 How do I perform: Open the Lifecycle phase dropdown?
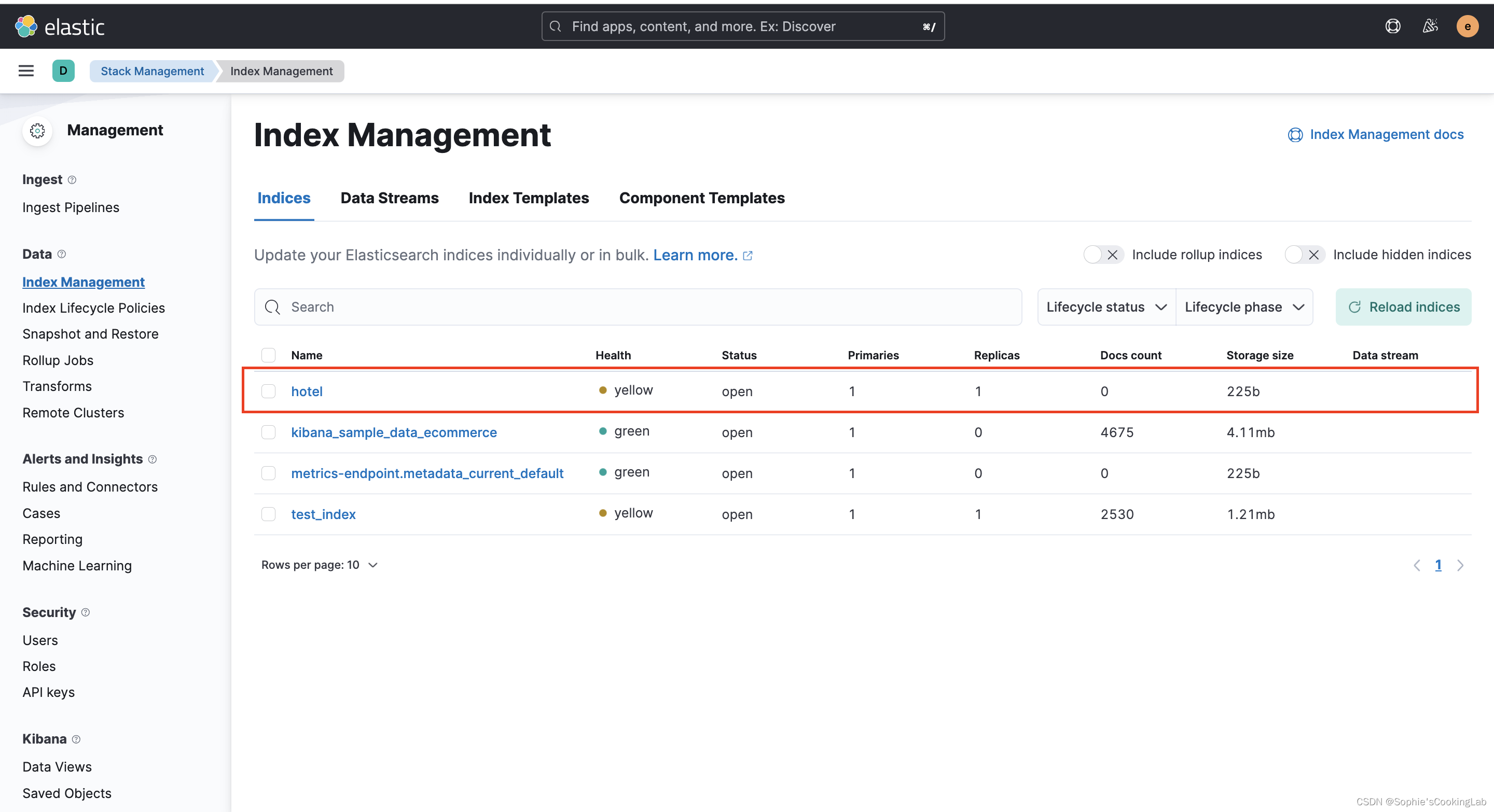click(x=1244, y=306)
